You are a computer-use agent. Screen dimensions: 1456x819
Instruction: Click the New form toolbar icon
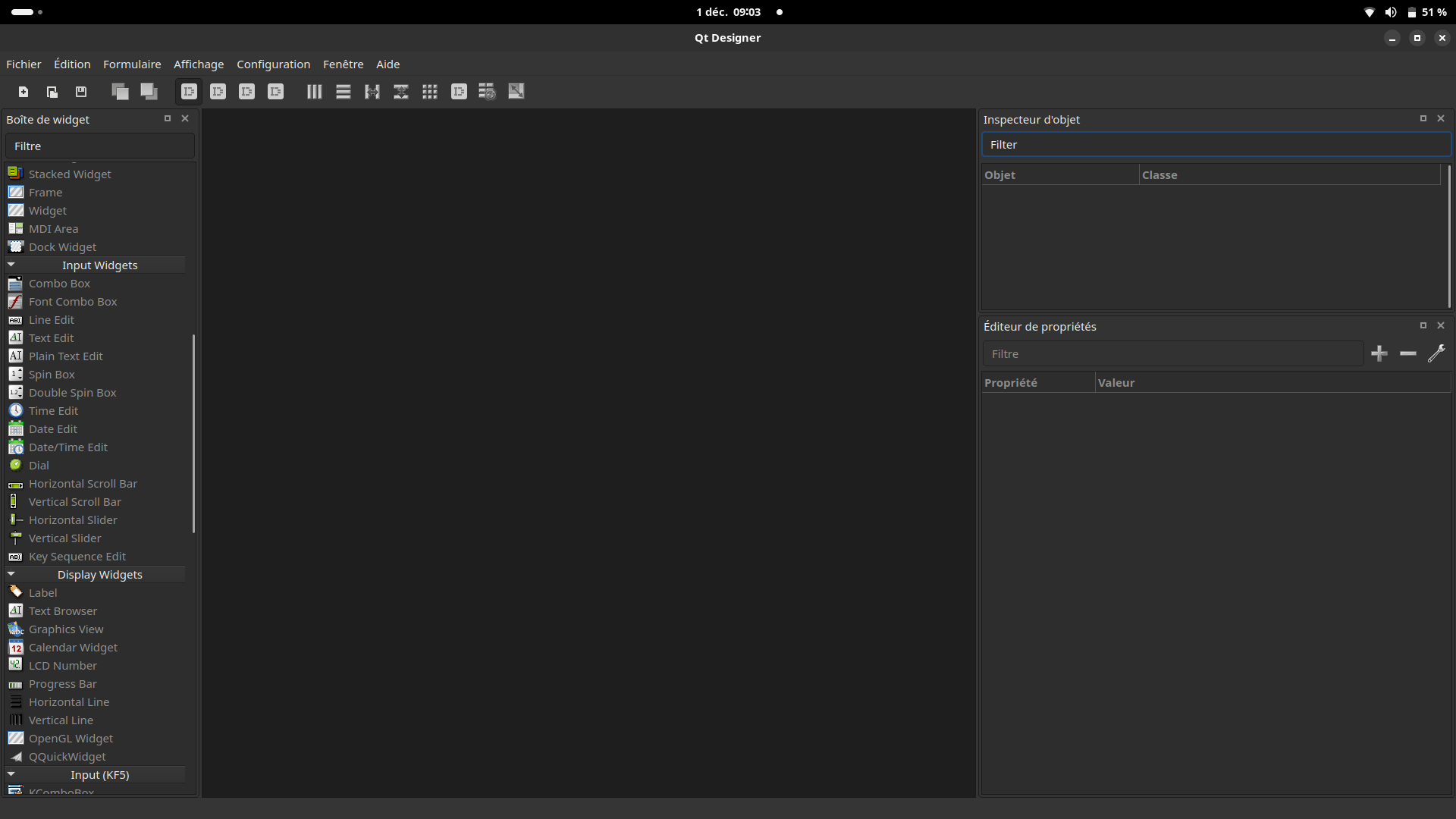[24, 92]
